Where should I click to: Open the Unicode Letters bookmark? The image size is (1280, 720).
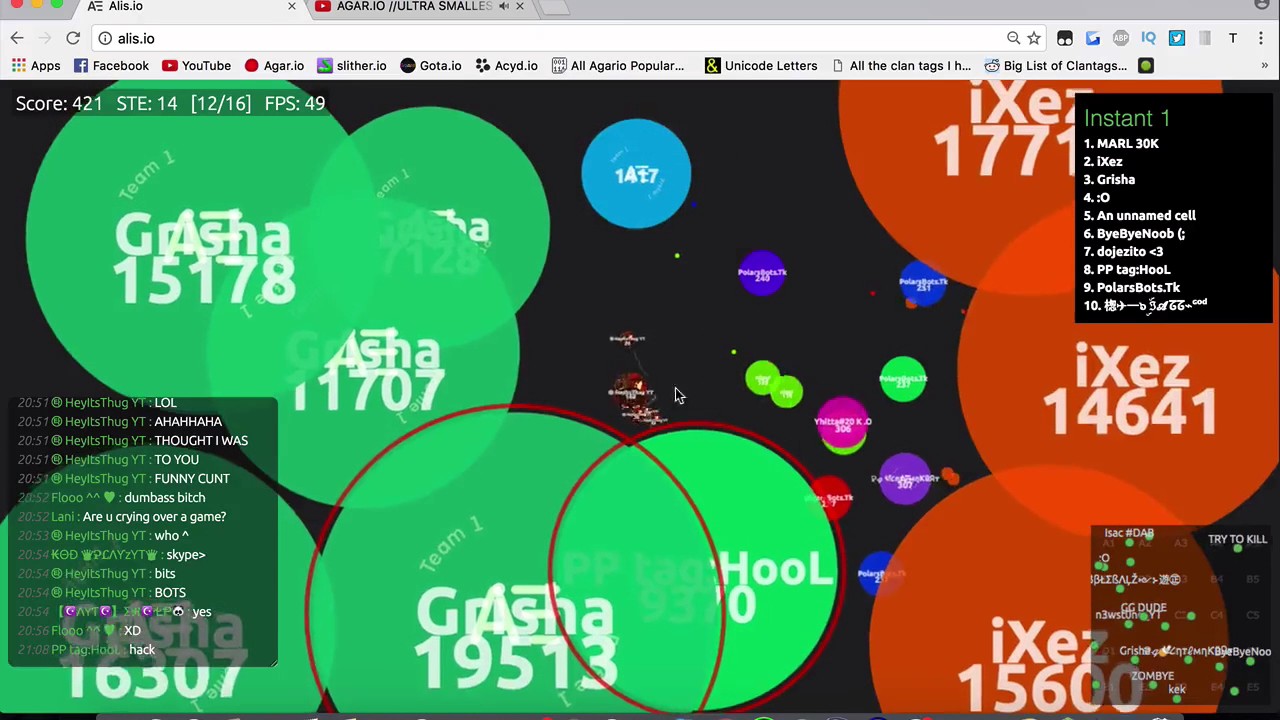coord(761,66)
